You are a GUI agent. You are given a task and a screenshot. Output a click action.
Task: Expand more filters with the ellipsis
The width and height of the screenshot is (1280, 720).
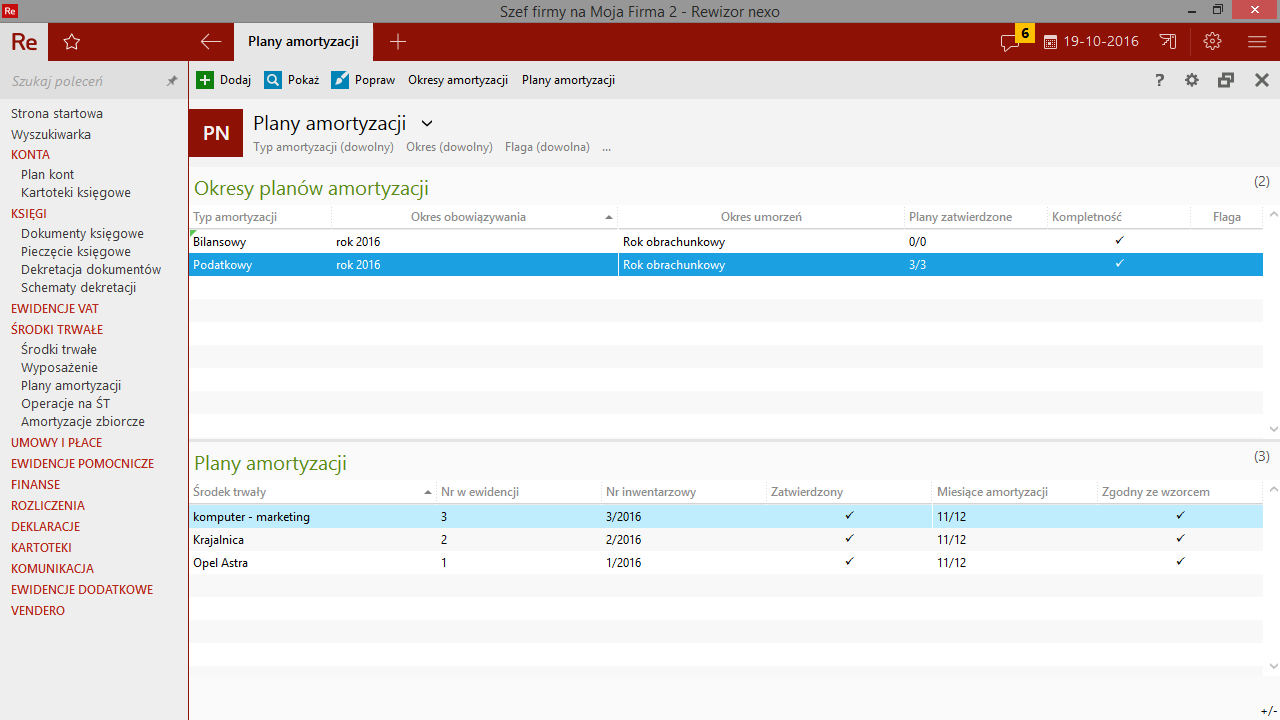click(x=606, y=147)
